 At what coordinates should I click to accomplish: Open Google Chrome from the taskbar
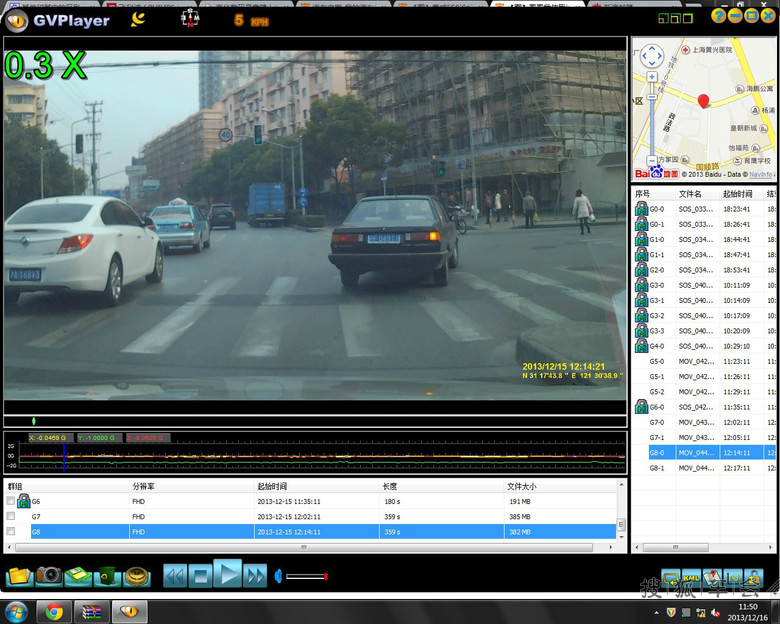[x=54, y=611]
